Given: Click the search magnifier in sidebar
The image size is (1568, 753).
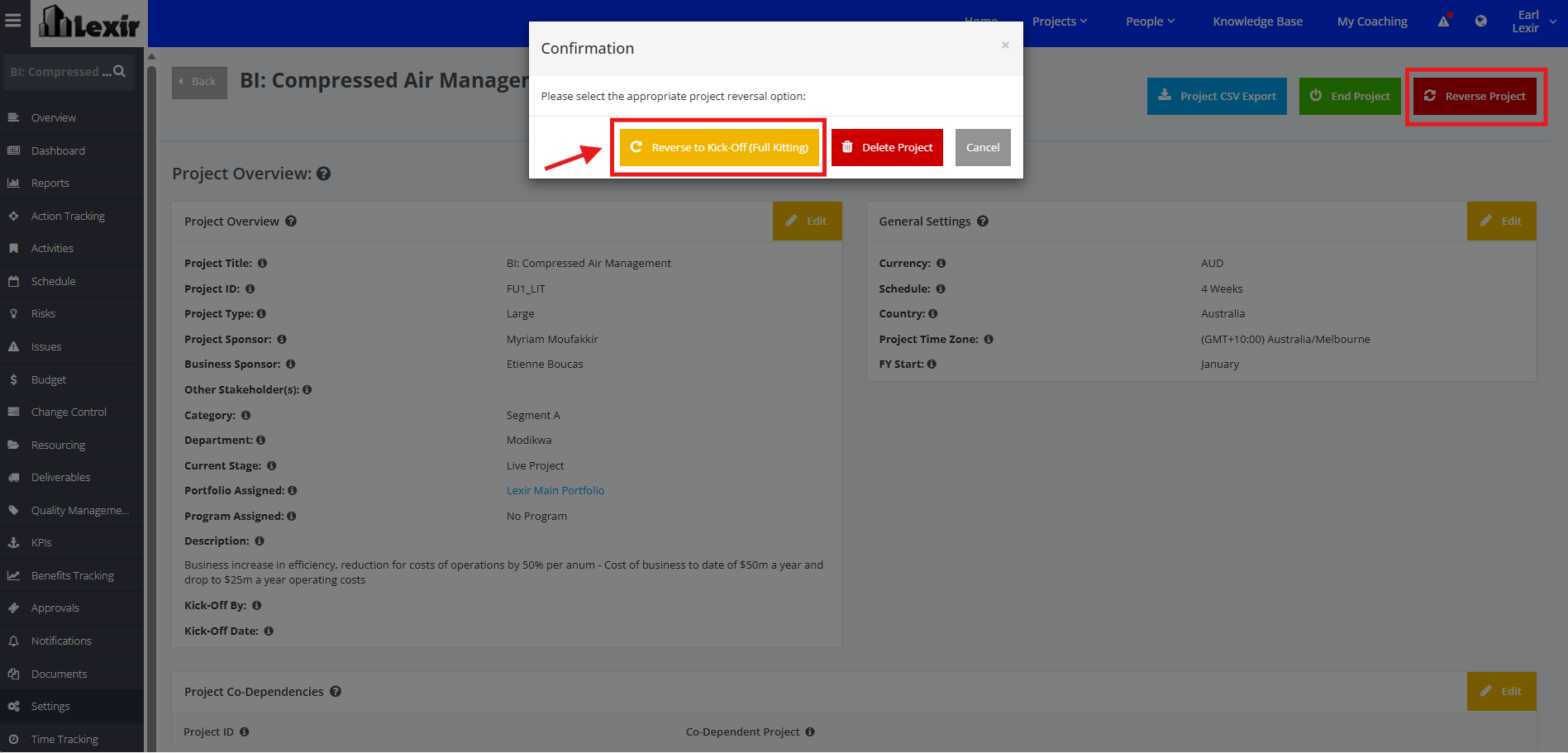Looking at the screenshot, I should point(120,72).
